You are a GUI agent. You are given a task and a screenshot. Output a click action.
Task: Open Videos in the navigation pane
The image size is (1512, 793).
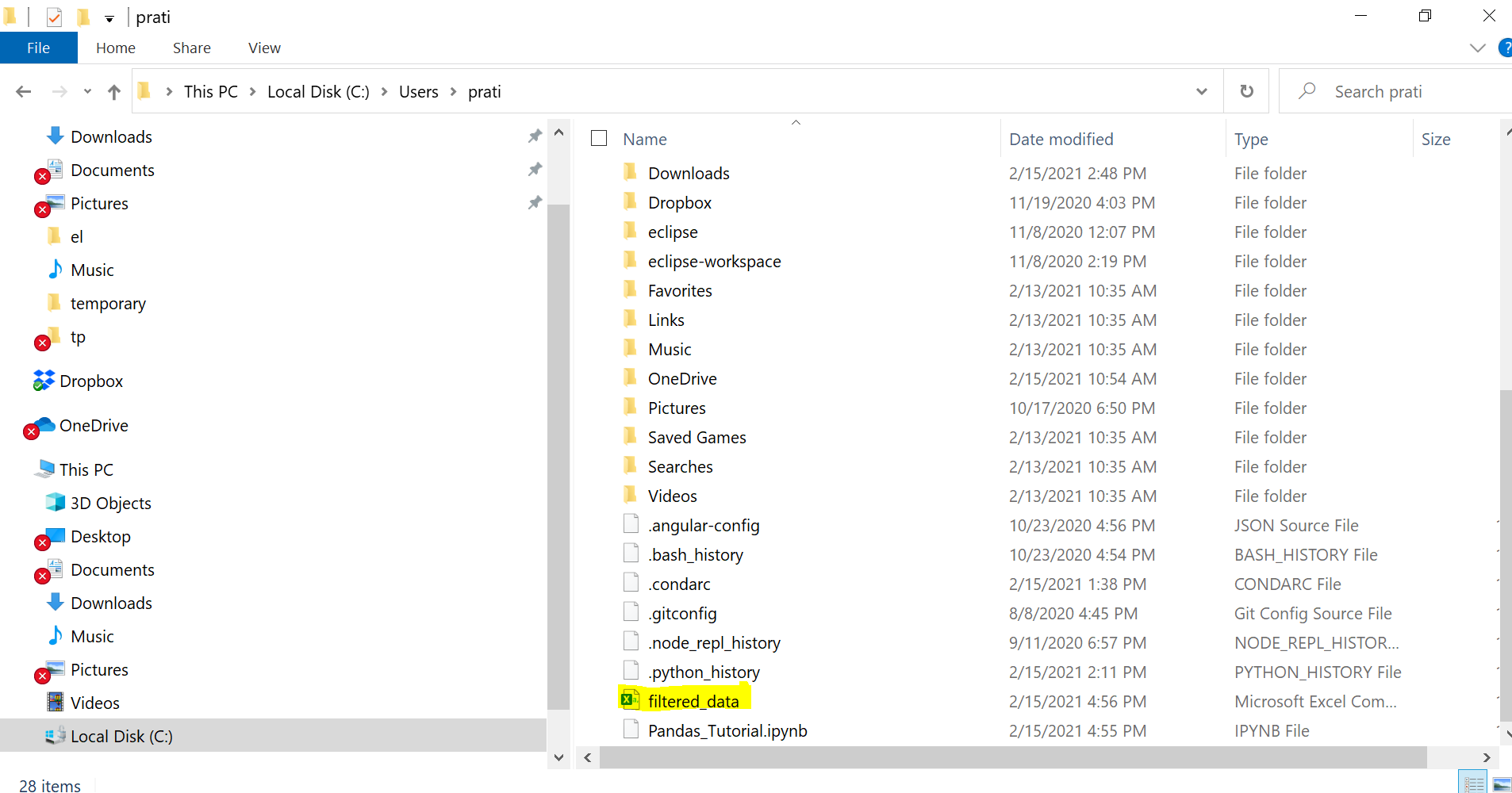(83, 703)
